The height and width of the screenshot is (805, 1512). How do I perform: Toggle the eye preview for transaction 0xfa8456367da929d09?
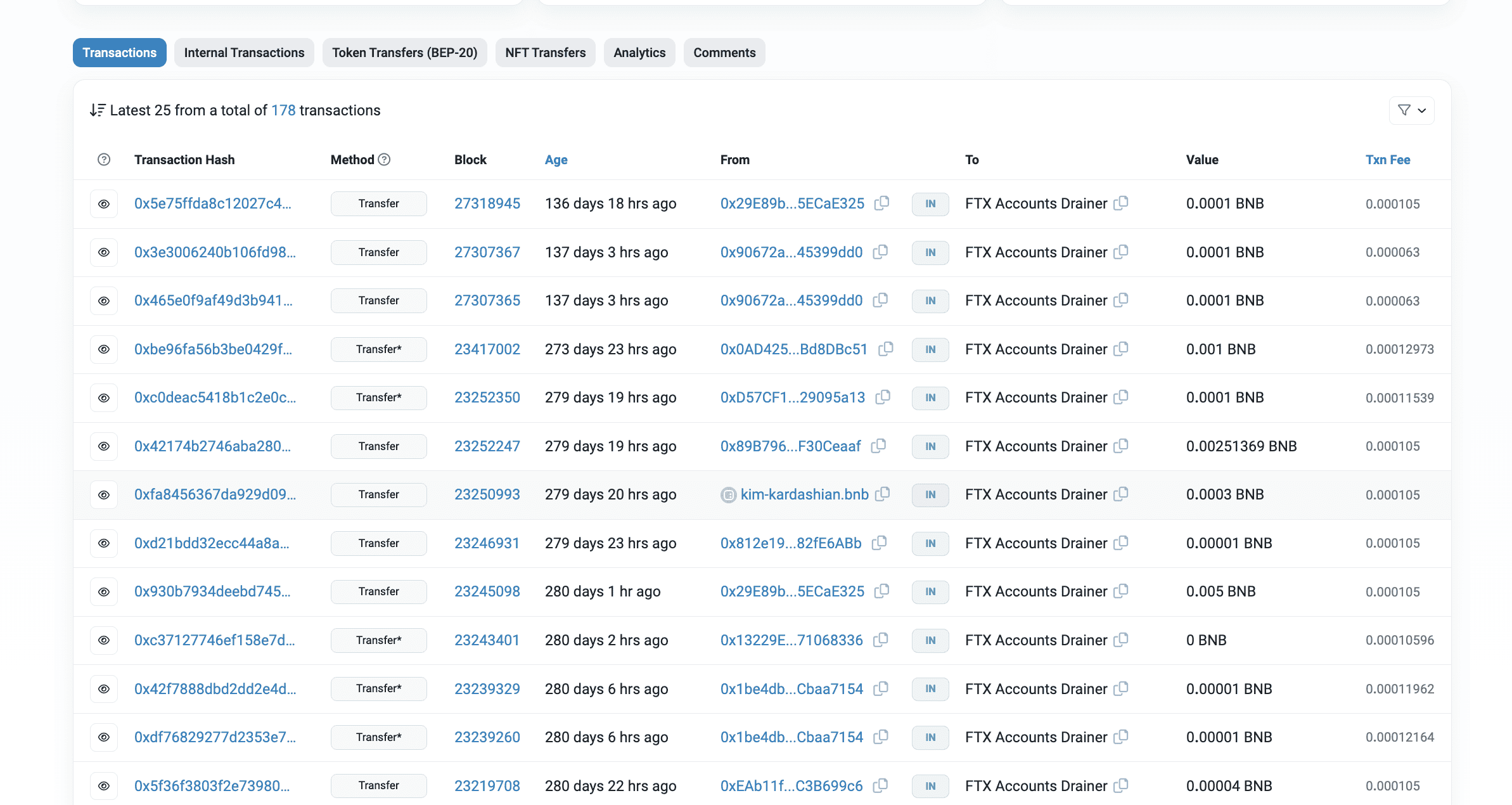tap(104, 494)
